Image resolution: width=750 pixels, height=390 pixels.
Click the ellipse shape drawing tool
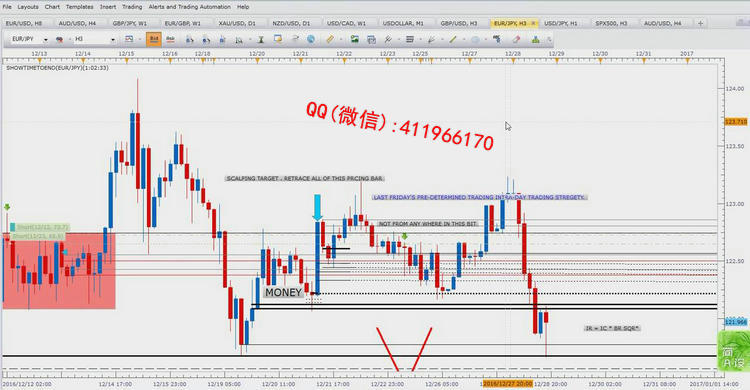[x=474, y=40]
